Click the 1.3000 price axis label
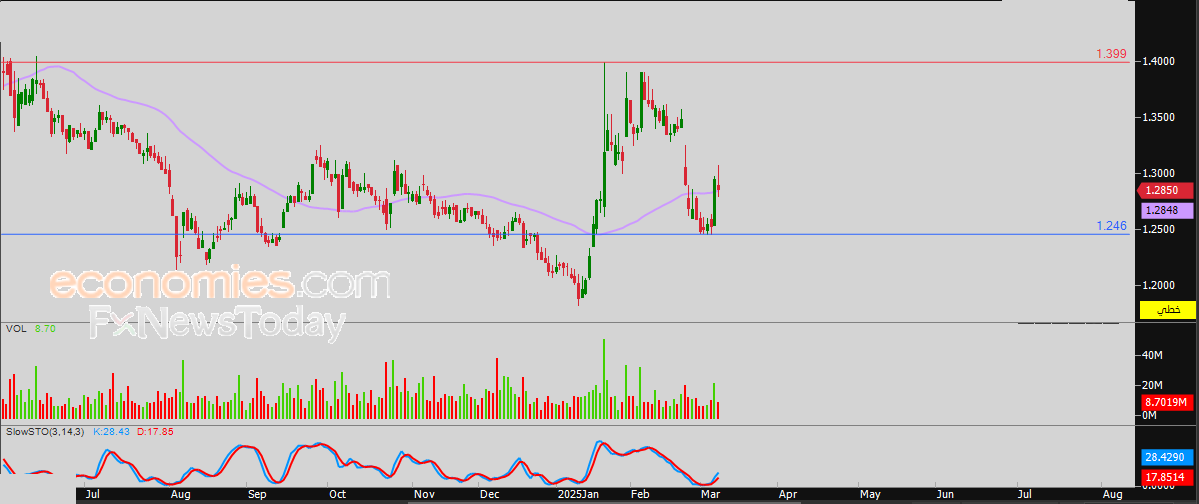This screenshot has width=1199, height=504. pos(1158,174)
